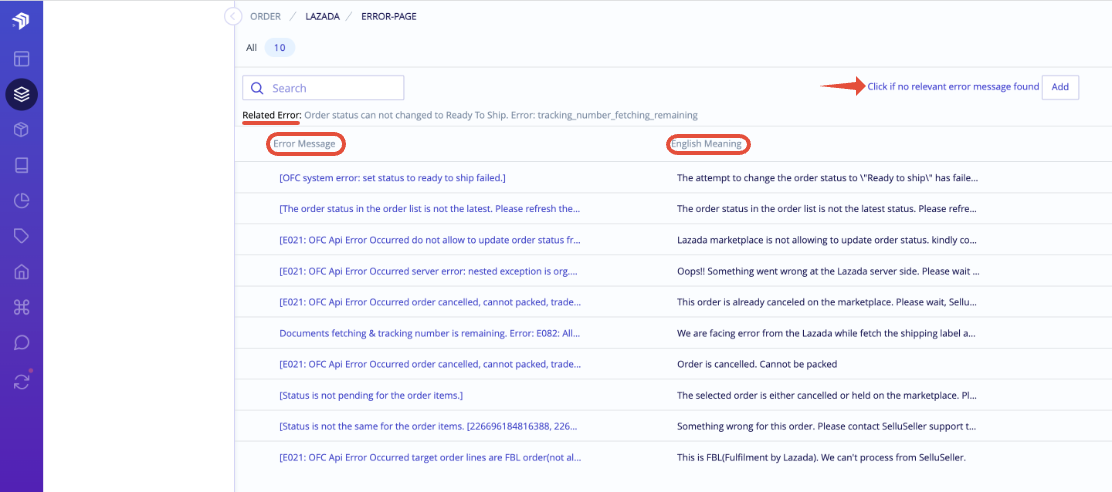
Task: Click the Add button
Action: tap(1060, 87)
